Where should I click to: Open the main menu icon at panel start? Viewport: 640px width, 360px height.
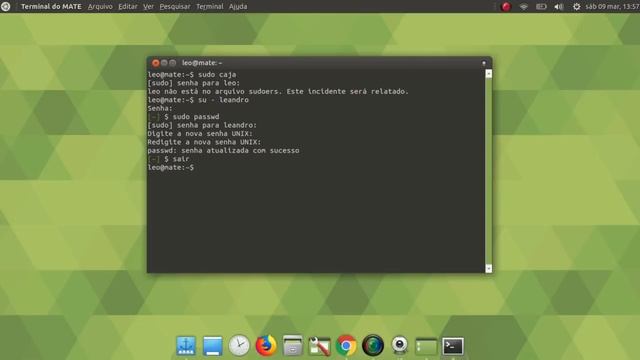6,7
